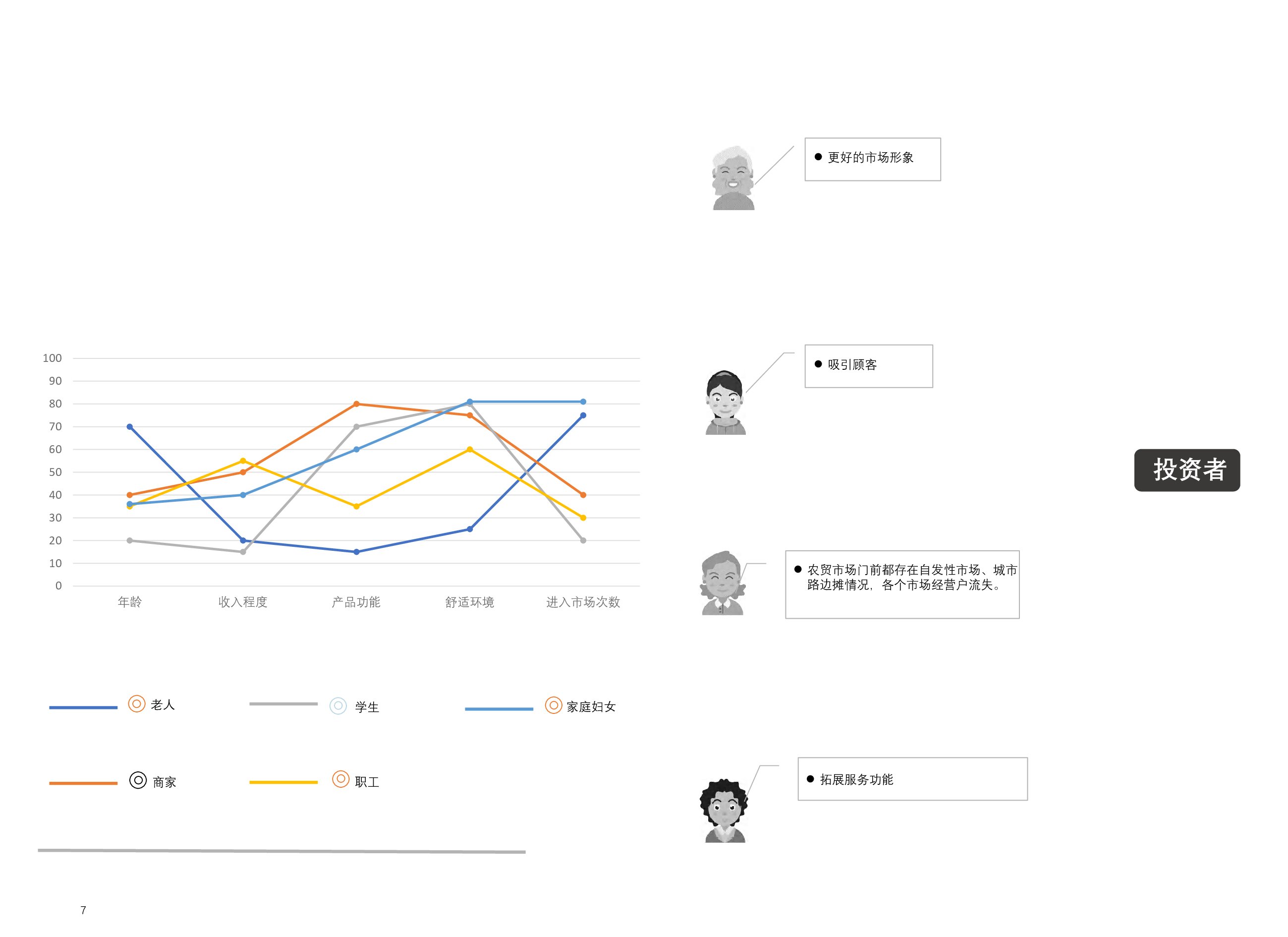This screenshot has width=1288, height=937.
Task: Click the 投资者 dark button
Action: pyautogui.click(x=1187, y=470)
